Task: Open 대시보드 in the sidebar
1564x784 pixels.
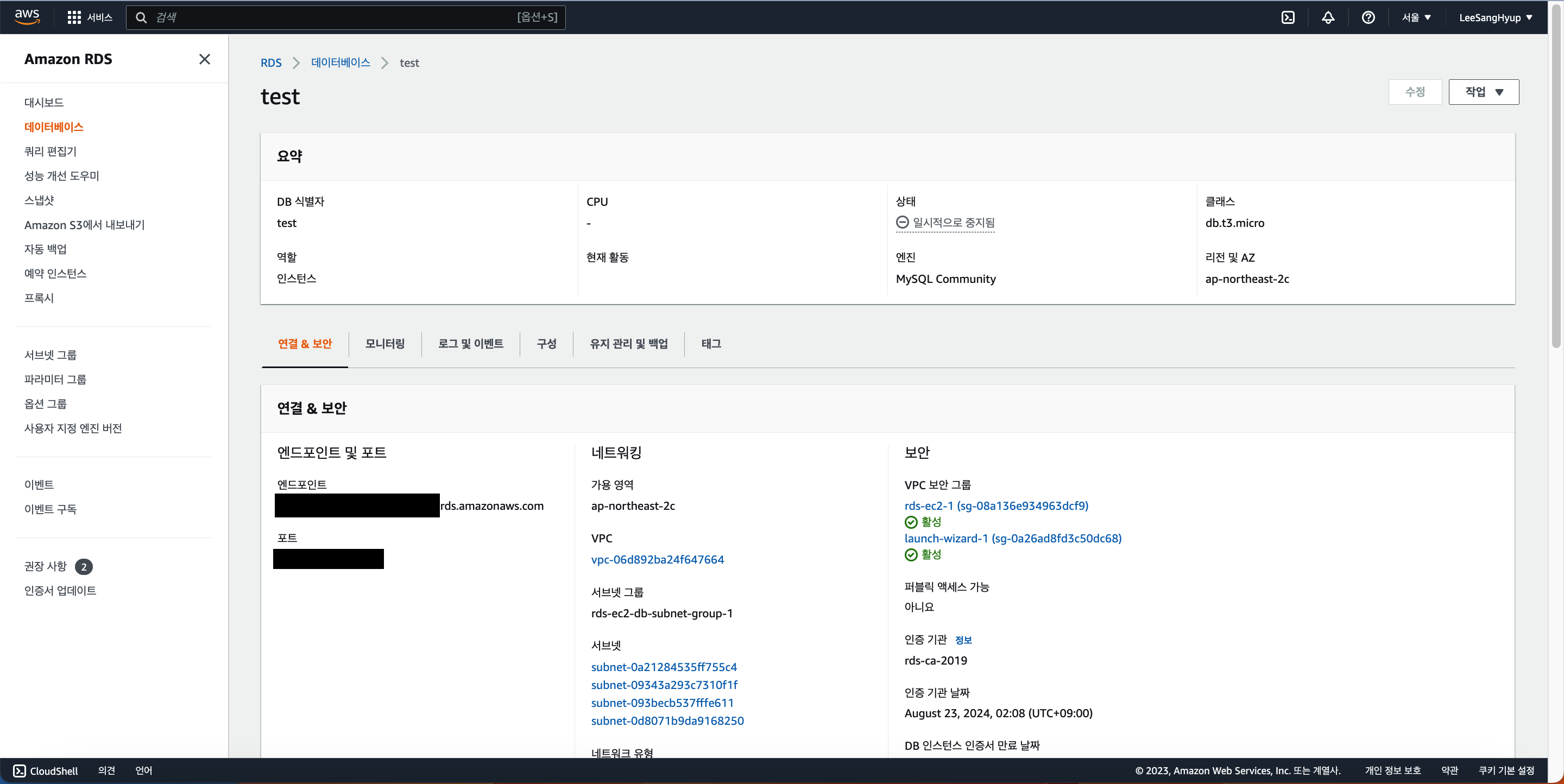Action: pyautogui.click(x=43, y=103)
